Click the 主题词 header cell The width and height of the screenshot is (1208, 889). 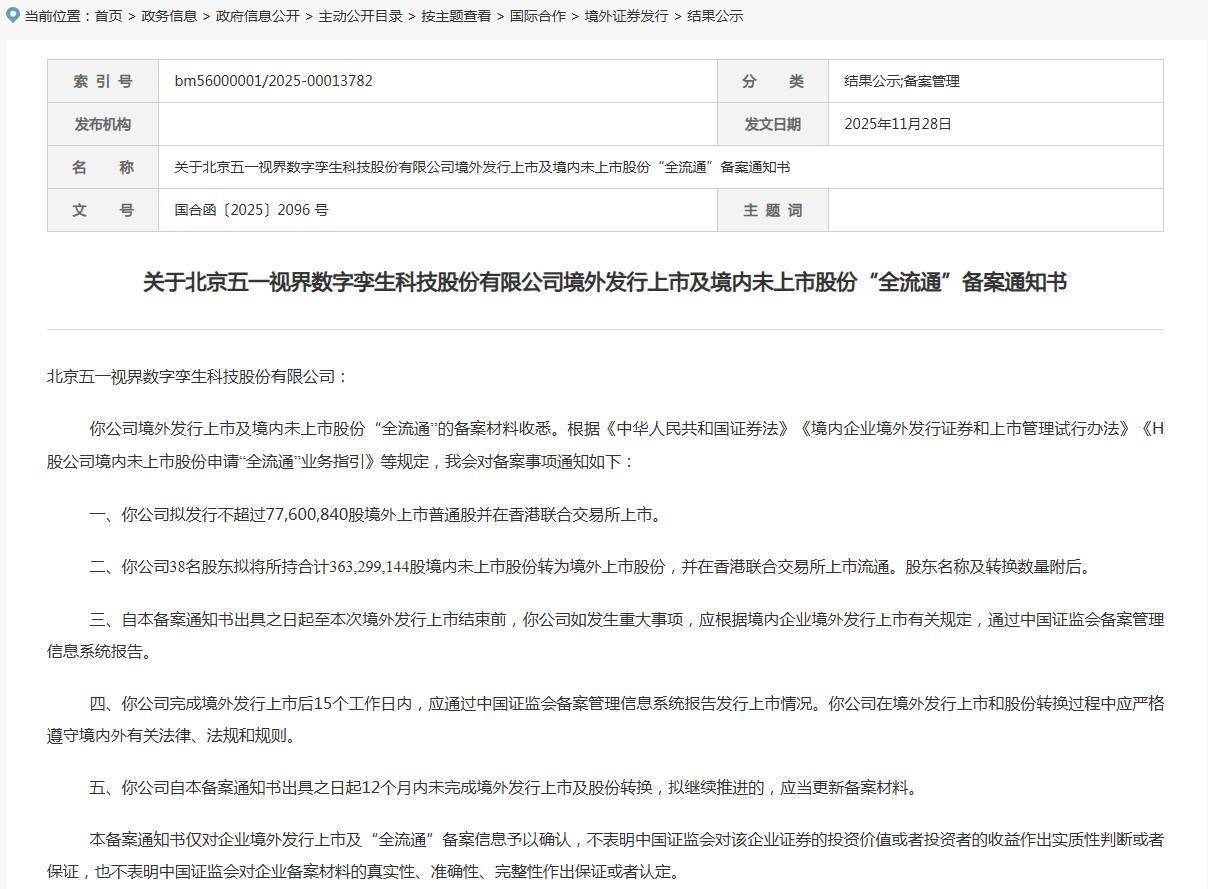click(772, 210)
